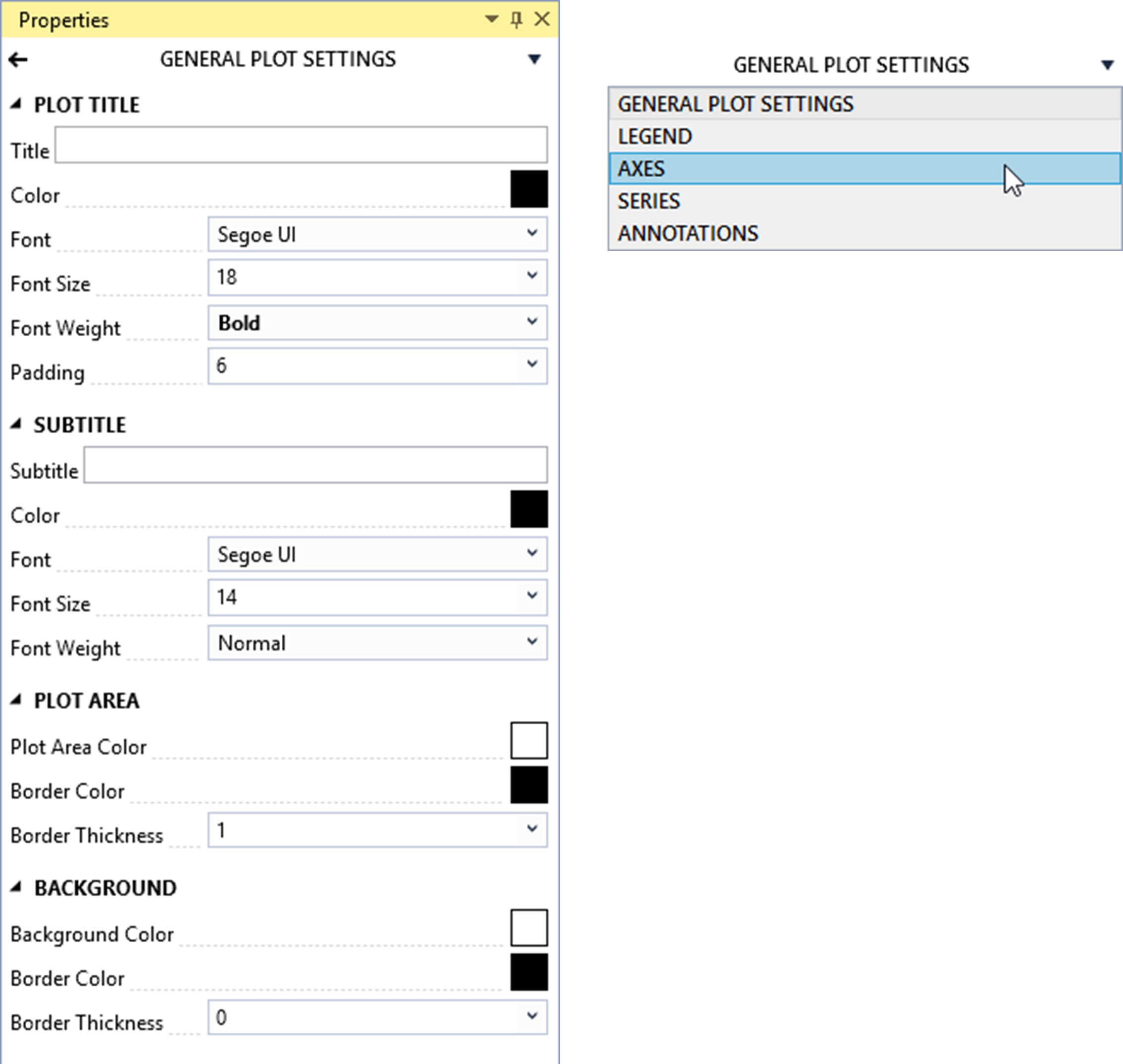Open the subtitle Font Size dropdown showing 14
This screenshot has width=1123, height=1064.
pyautogui.click(x=377, y=597)
